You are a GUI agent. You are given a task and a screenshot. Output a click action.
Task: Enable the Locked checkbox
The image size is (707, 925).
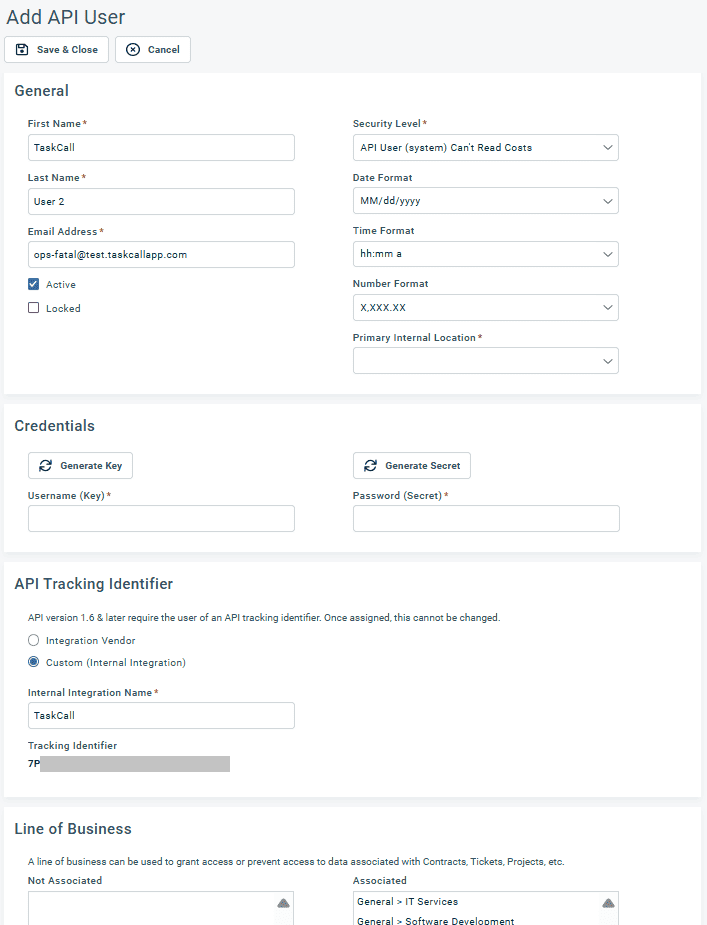[x=34, y=307]
